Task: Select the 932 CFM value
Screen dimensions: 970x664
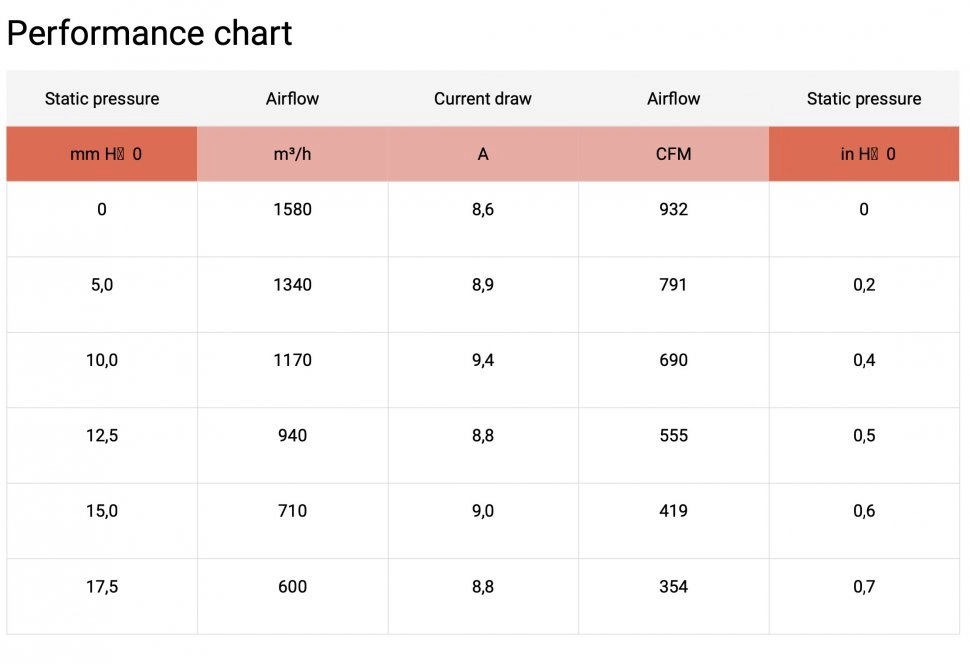Action: tap(673, 210)
